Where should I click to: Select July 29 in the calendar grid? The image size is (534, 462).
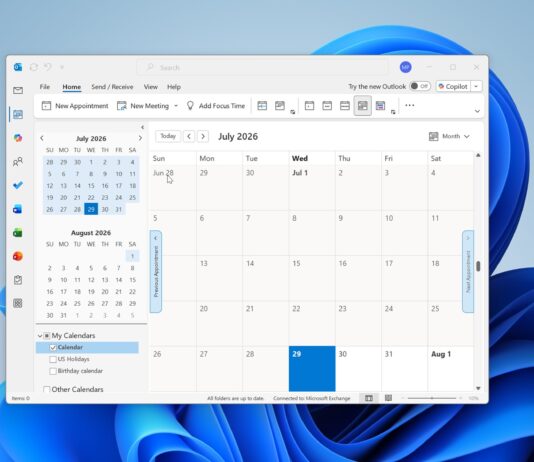[312, 369]
